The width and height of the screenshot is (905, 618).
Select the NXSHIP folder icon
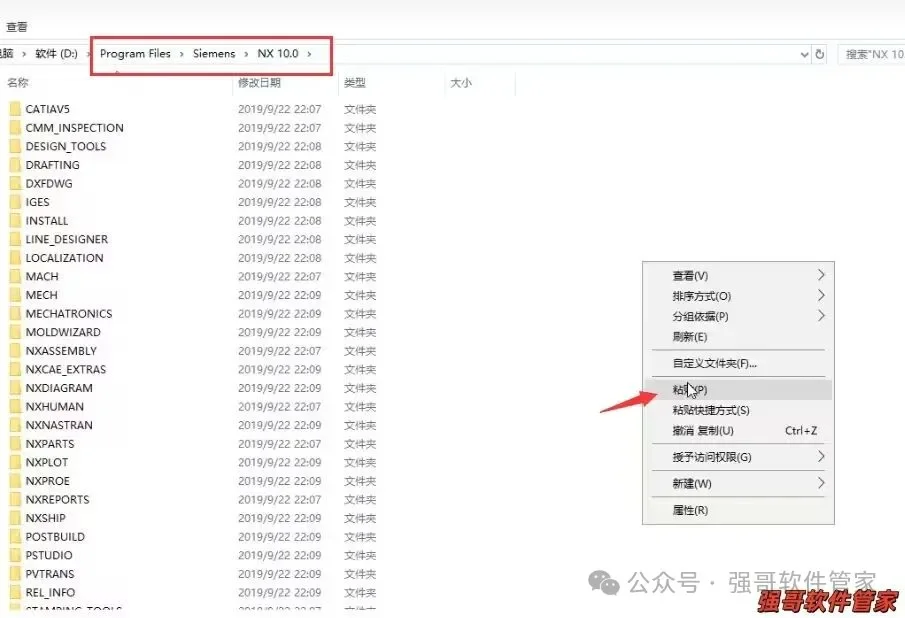[x=15, y=518]
